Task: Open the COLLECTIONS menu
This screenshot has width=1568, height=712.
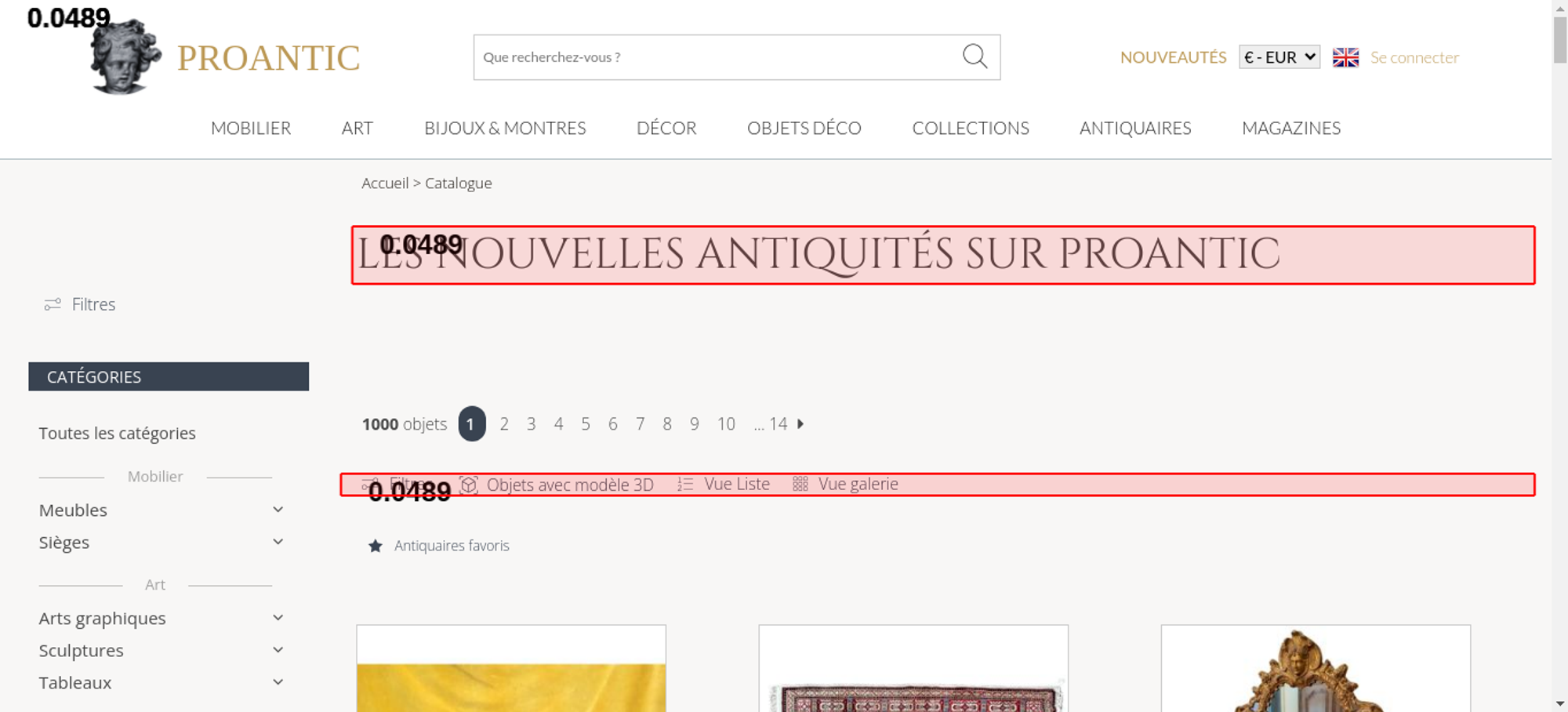Action: 971,128
